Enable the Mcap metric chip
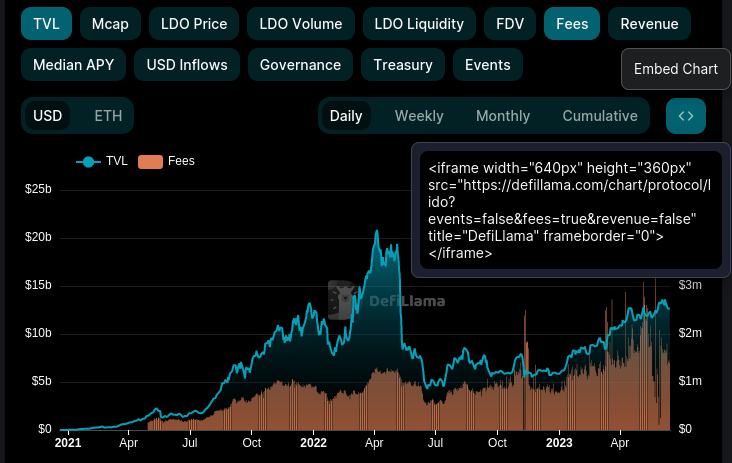The height and width of the screenshot is (463, 732). pyautogui.click(x=110, y=24)
